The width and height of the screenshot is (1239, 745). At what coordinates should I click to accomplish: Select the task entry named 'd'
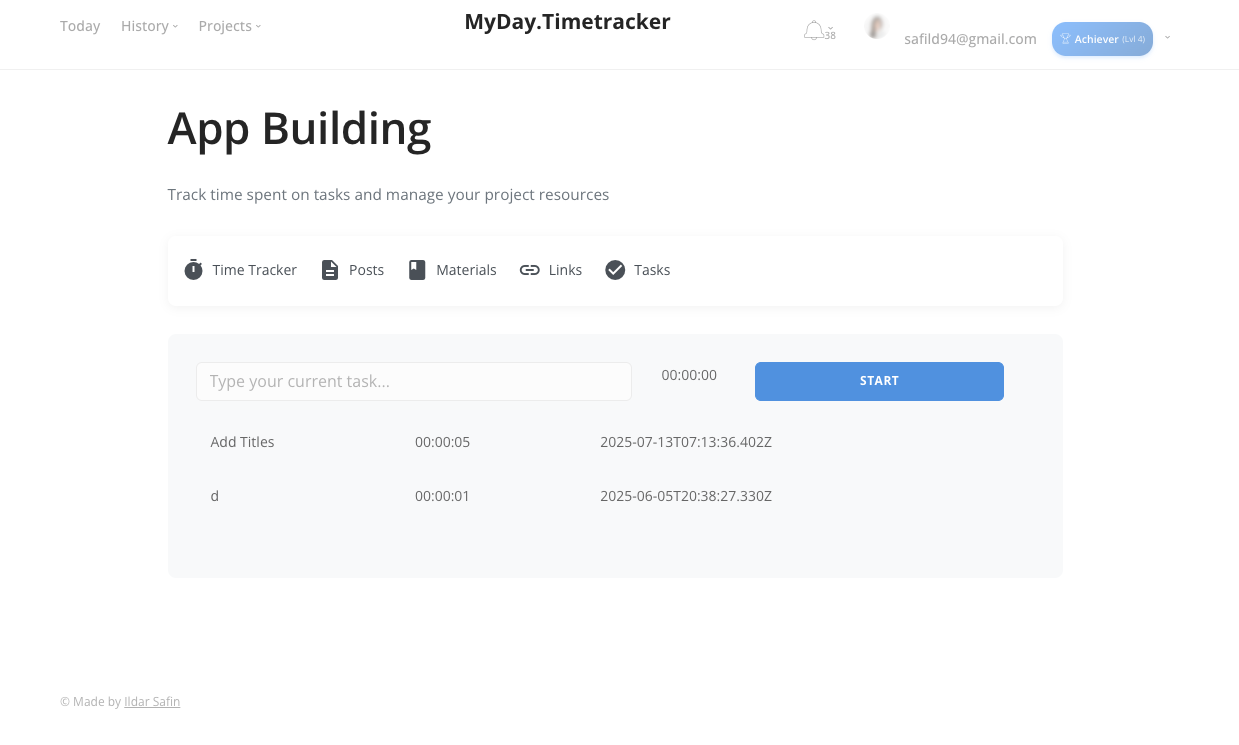pos(214,495)
